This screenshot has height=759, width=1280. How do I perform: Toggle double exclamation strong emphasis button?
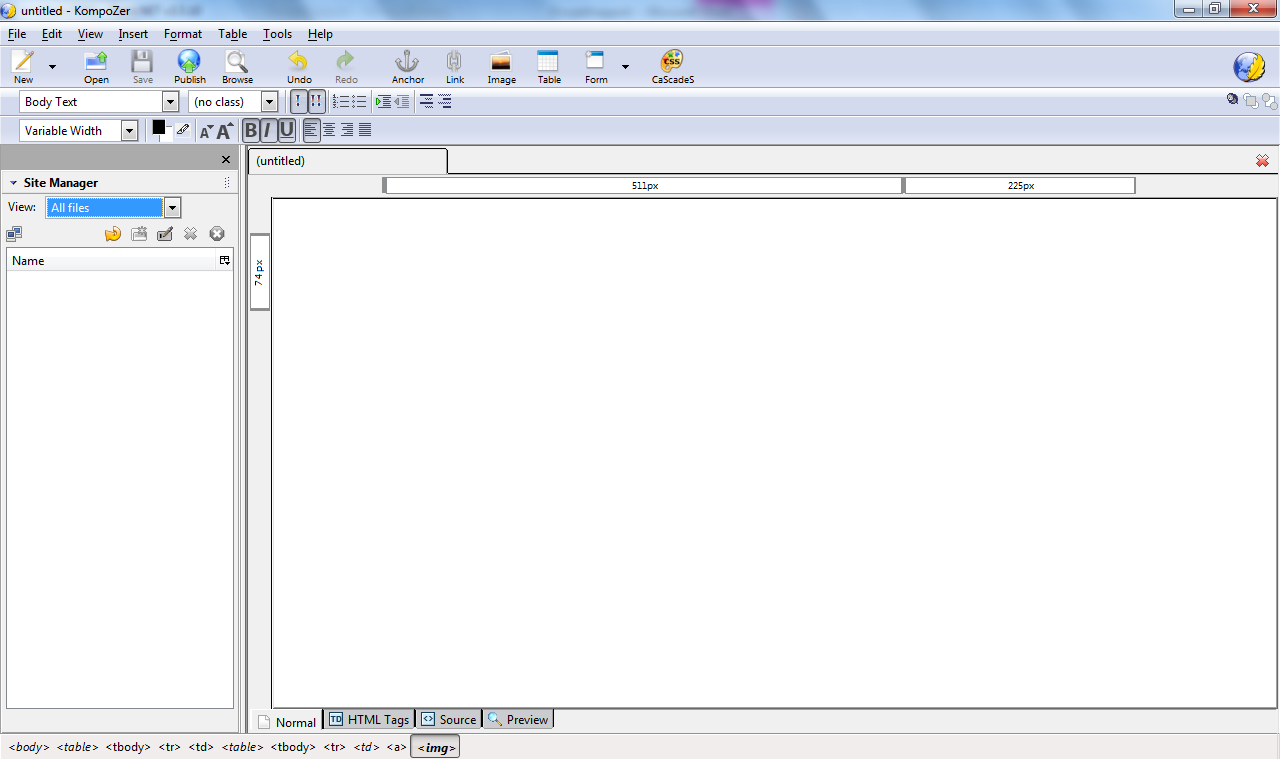tap(316, 102)
